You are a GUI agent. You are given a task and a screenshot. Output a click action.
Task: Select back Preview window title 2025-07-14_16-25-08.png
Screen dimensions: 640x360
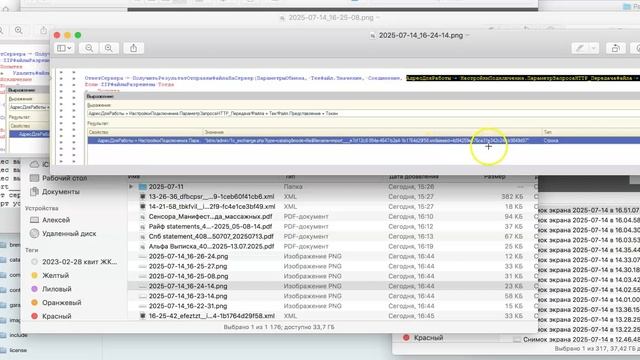pos(331,18)
